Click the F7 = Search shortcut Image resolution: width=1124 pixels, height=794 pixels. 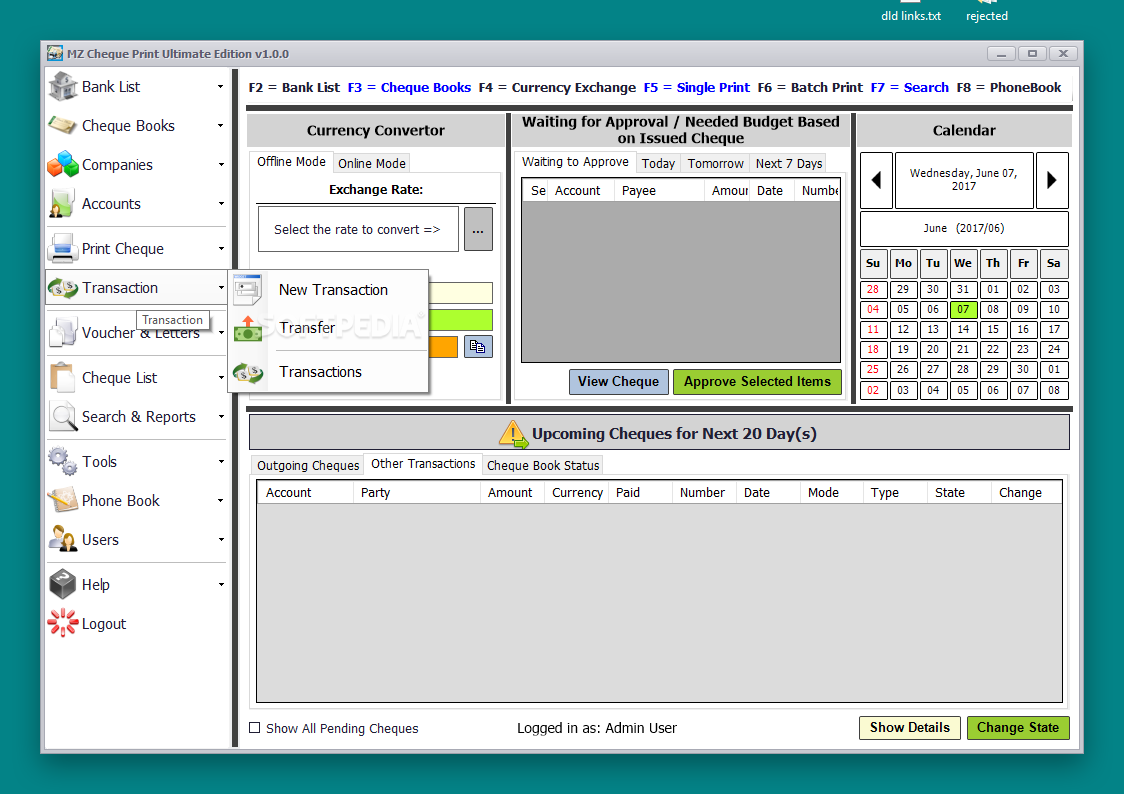[910, 87]
